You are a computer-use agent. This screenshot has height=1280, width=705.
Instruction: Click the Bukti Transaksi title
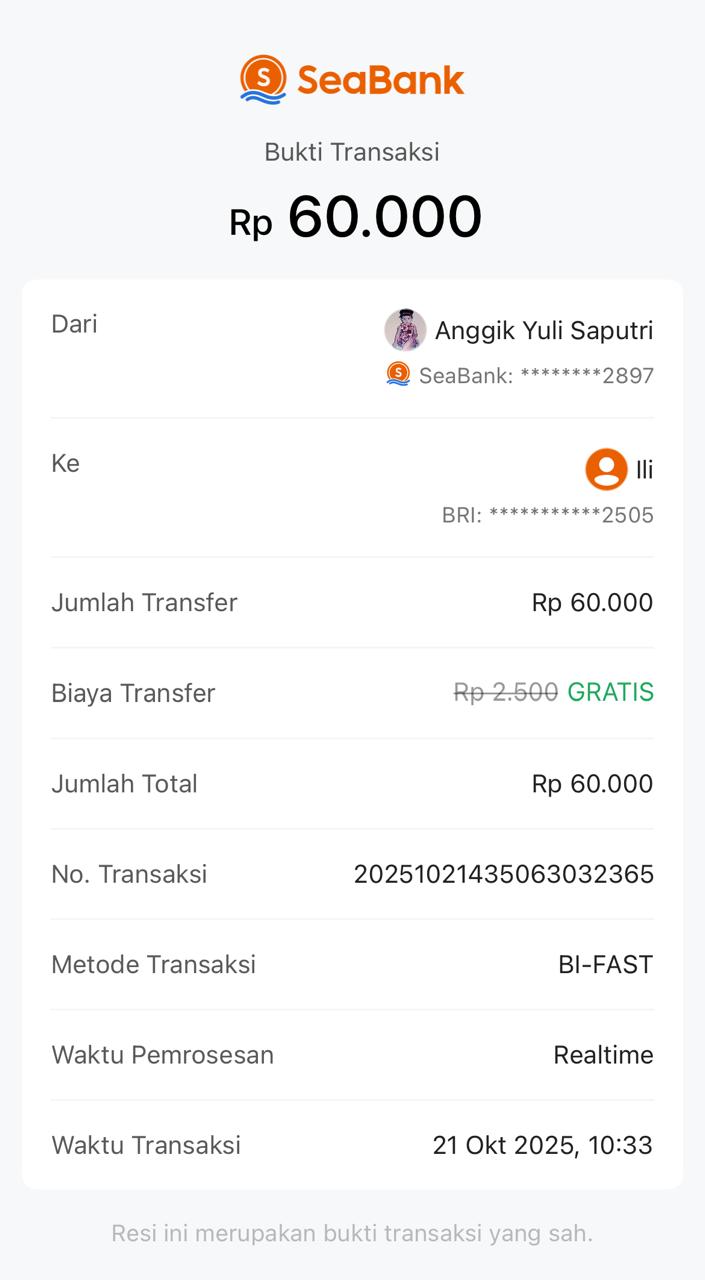point(352,152)
